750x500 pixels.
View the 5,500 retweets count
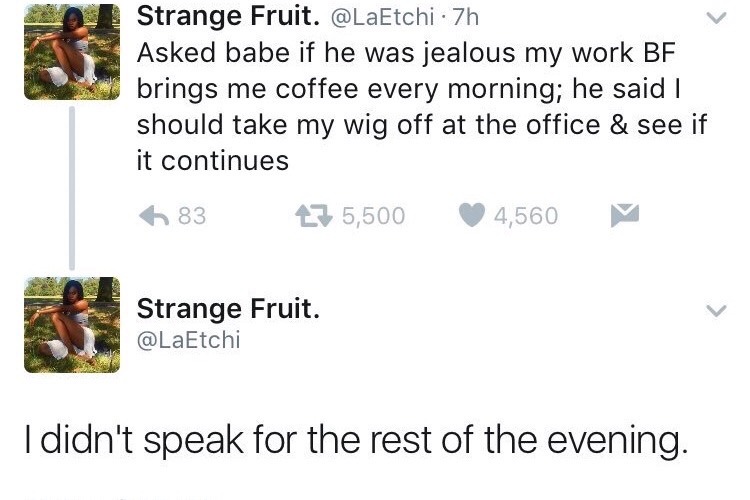click(374, 216)
